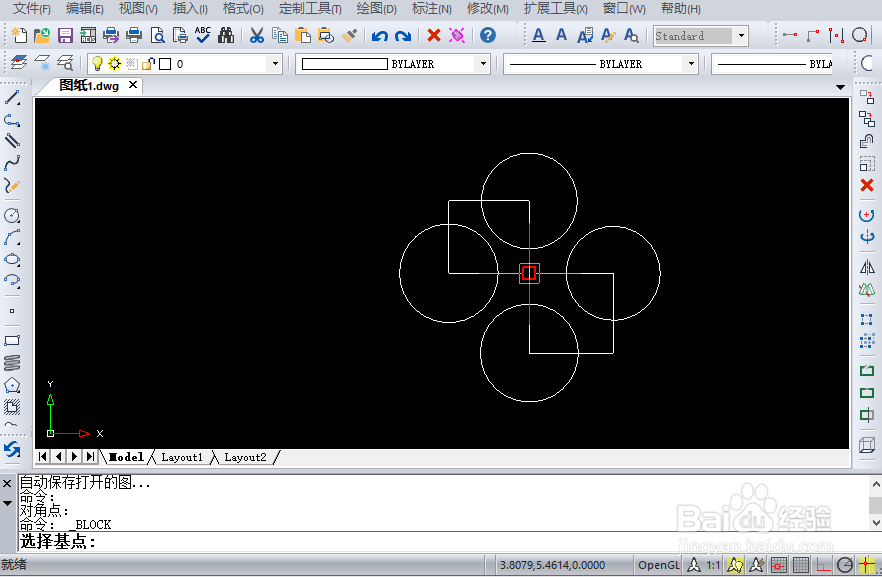Screen dimensions: 882x577
Task: Click the coordinates readout in status bar
Action: click(552, 565)
